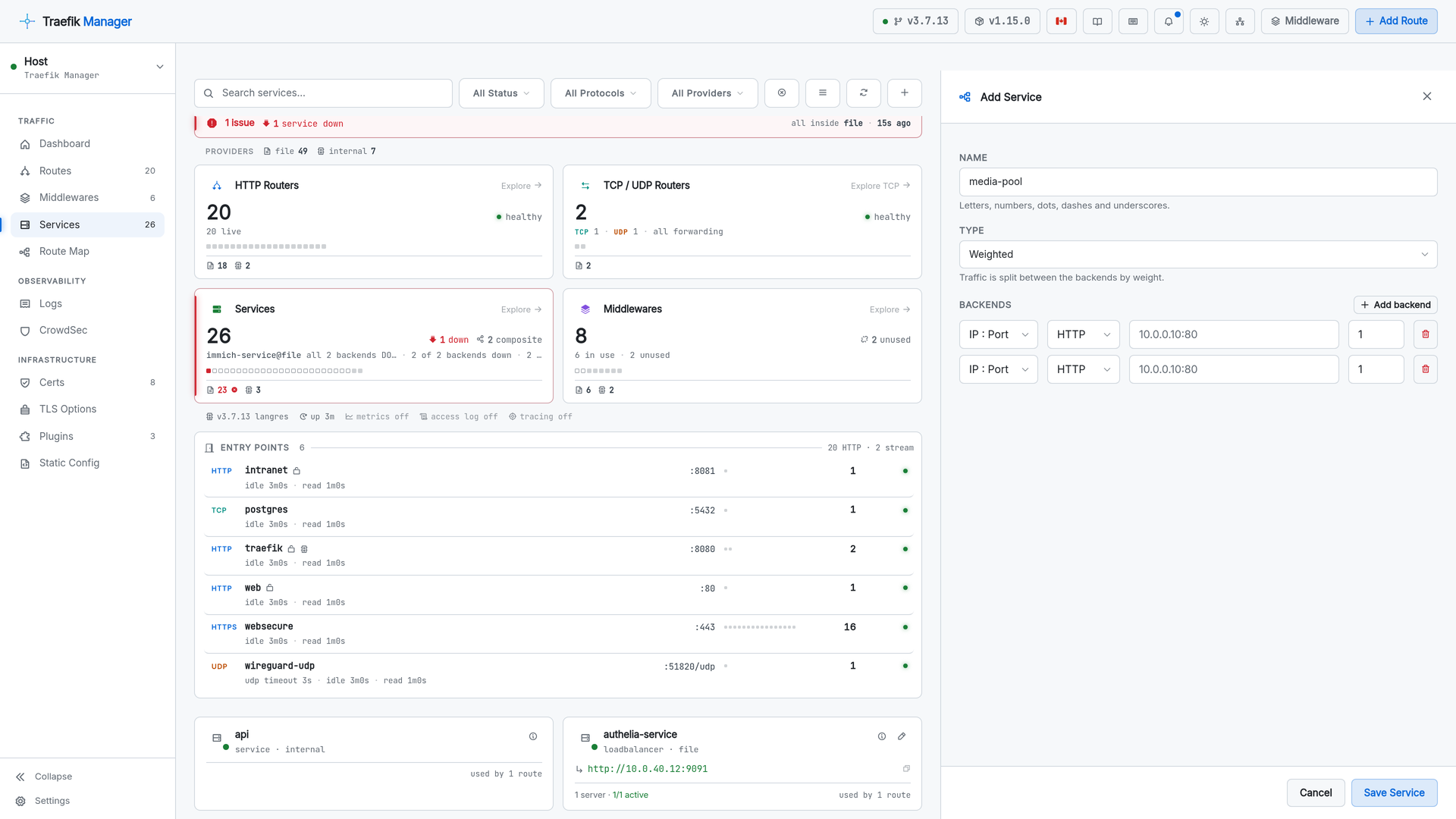1456x819 pixels.
Task: Open the All Status filter dropdown
Action: [x=501, y=93]
